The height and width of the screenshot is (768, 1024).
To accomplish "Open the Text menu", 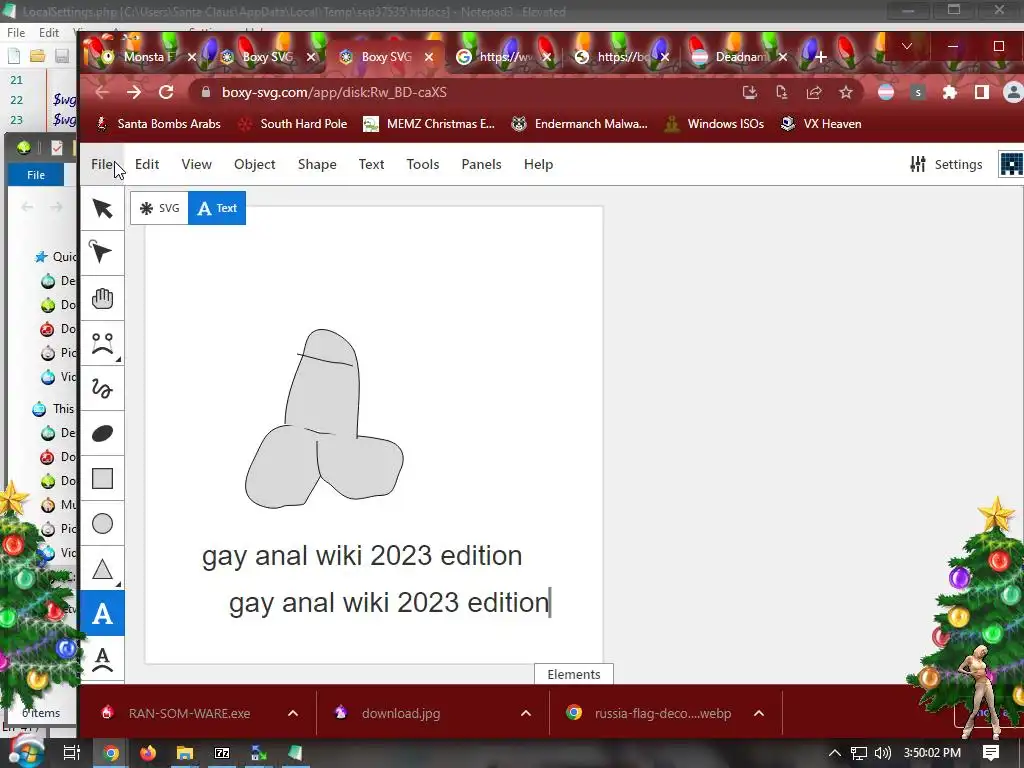I will pyautogui.click(x=371, y=164).
